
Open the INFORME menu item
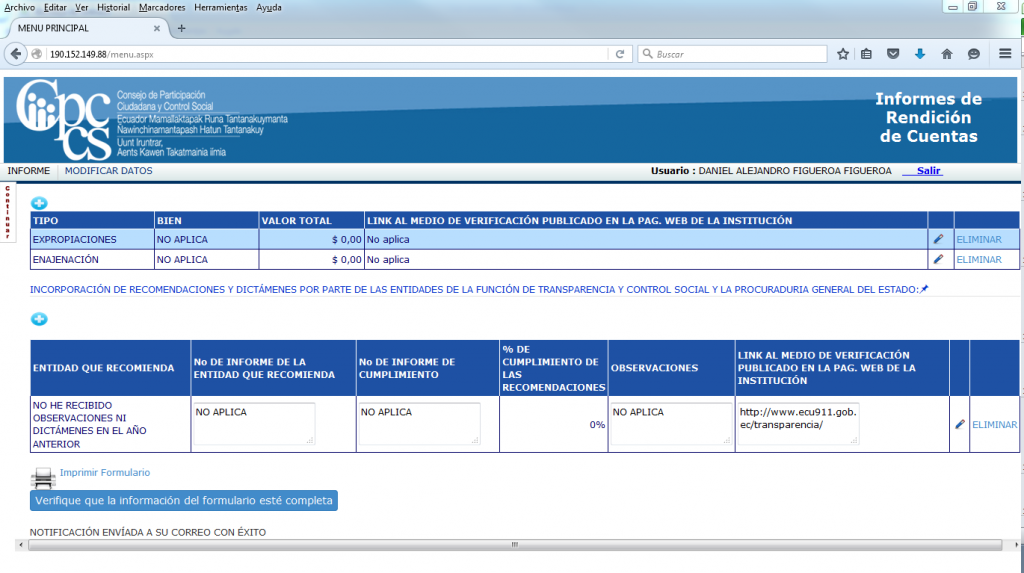point(28,171)
